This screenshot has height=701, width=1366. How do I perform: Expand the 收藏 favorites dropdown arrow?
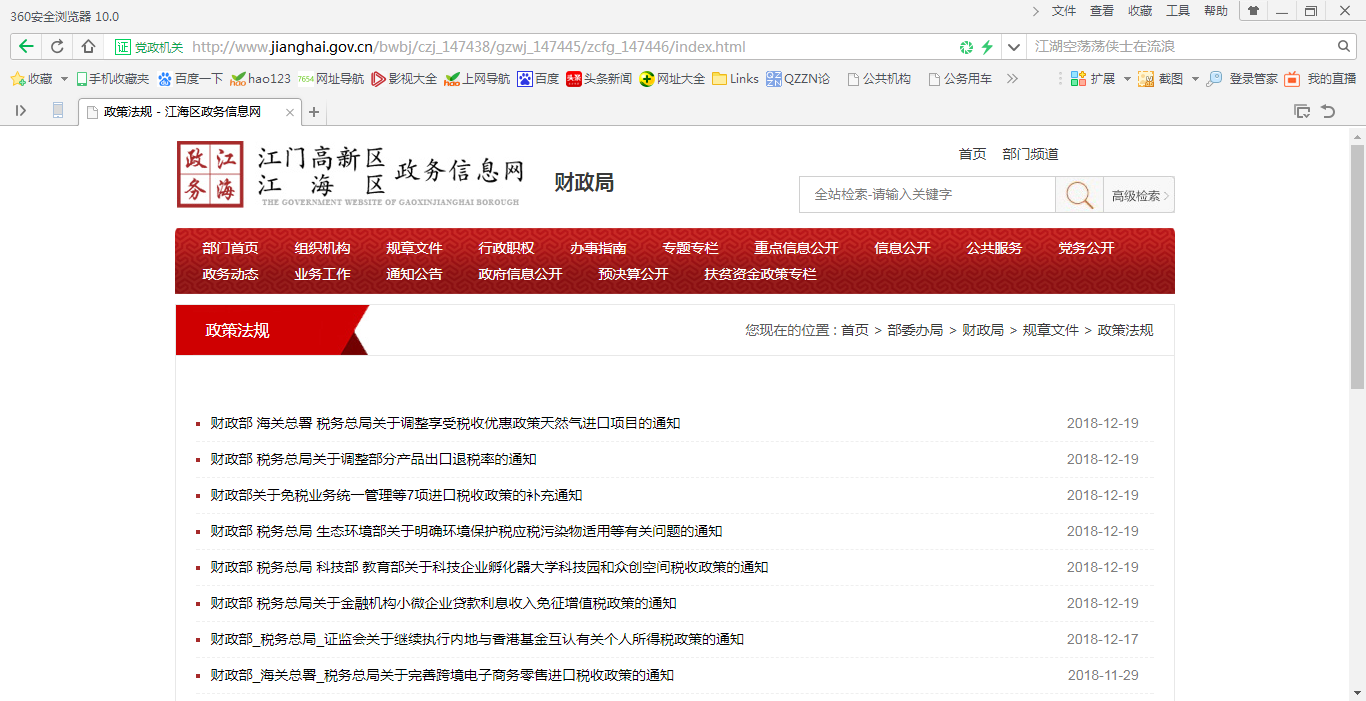(x=65, y=79)
